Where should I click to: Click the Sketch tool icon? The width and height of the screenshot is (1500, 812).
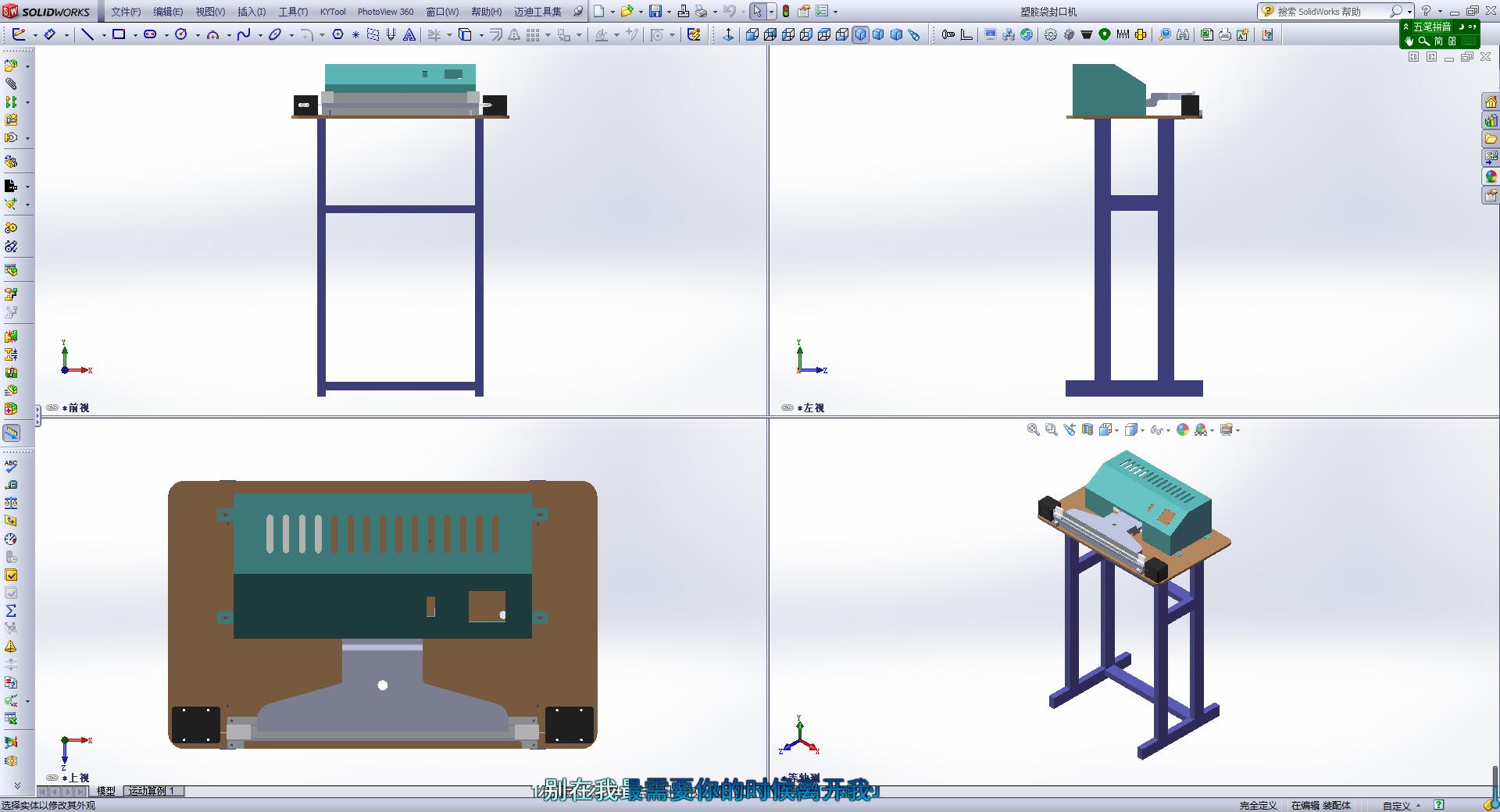click(x=20, y=34)
